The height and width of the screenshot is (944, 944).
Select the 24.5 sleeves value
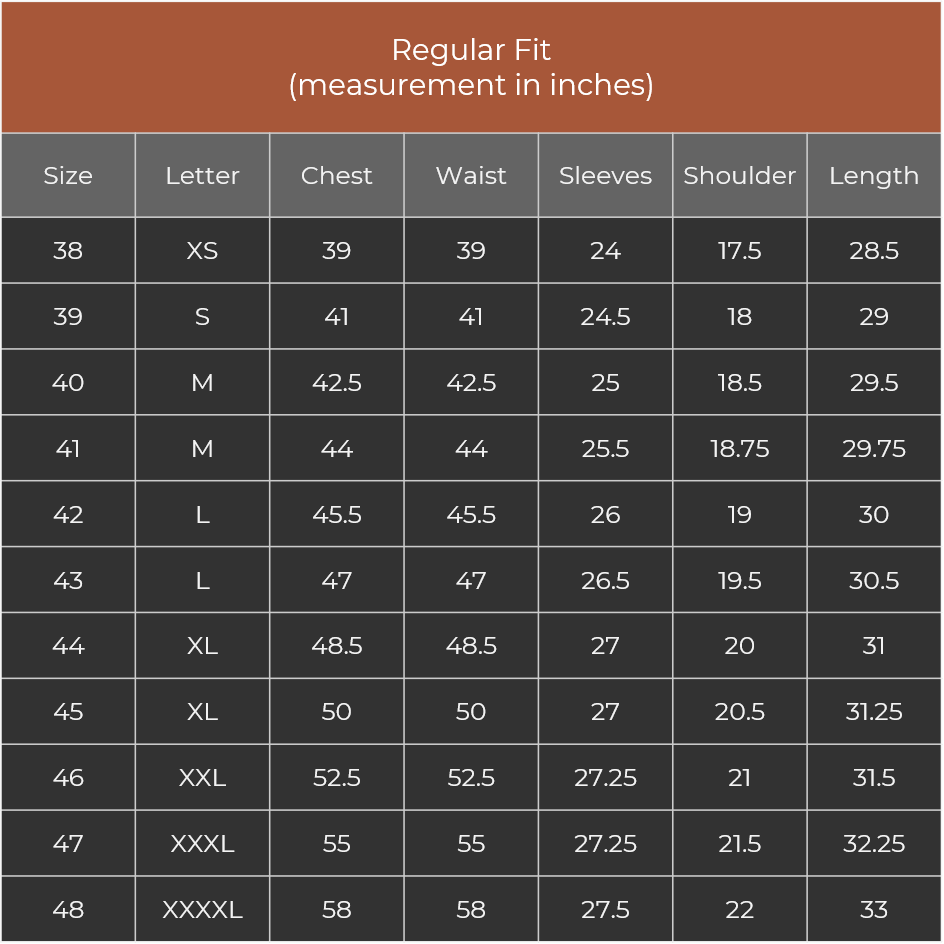pos(605,317)
